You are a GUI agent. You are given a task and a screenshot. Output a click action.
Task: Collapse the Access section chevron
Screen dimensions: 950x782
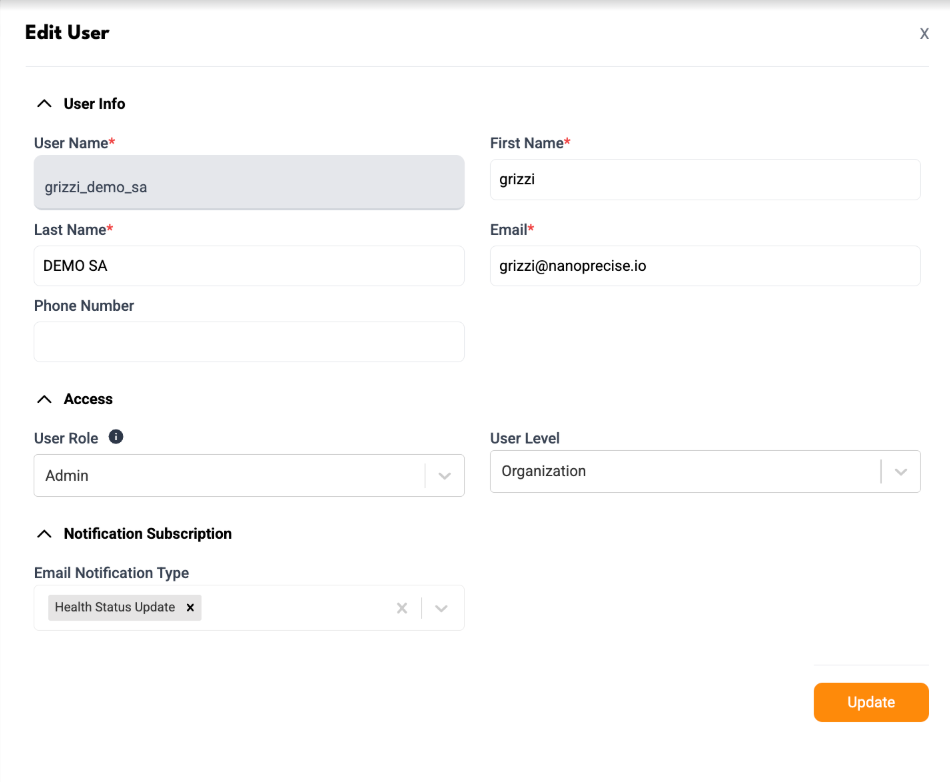[x=44, y=399]
